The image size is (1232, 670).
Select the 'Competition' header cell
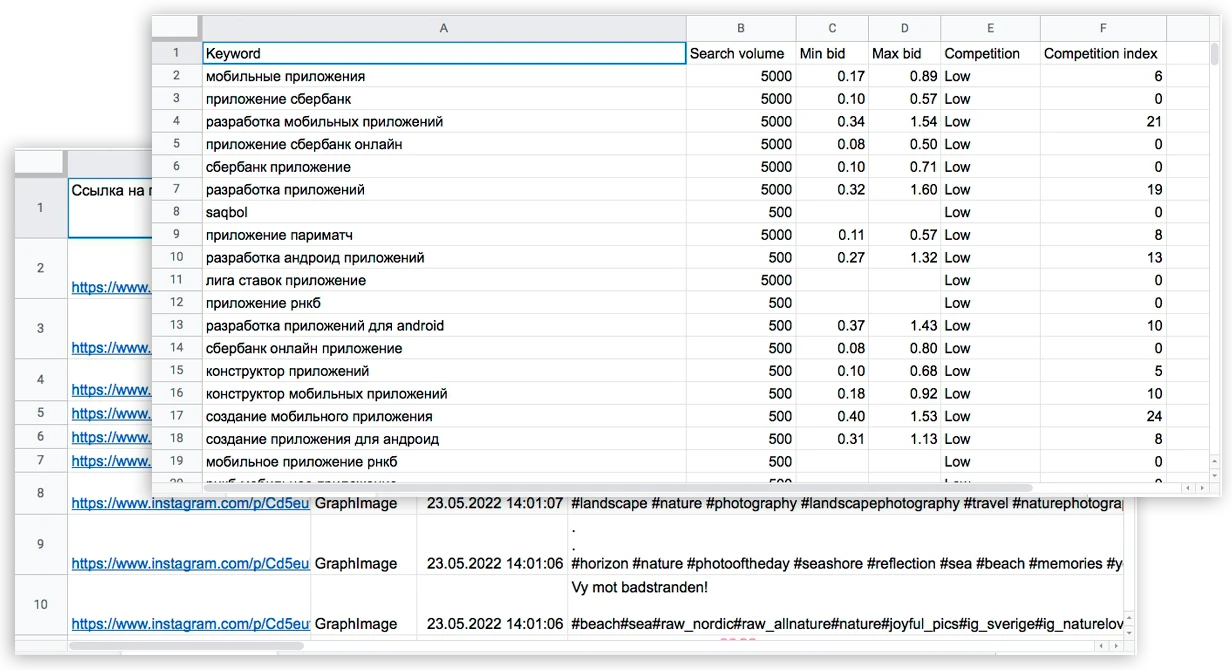coord(990,54)
